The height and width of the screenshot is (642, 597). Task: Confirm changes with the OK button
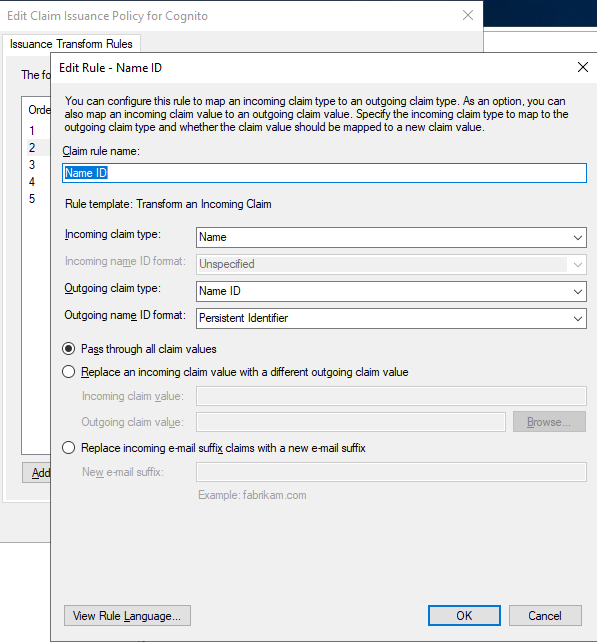click(464, 615)
